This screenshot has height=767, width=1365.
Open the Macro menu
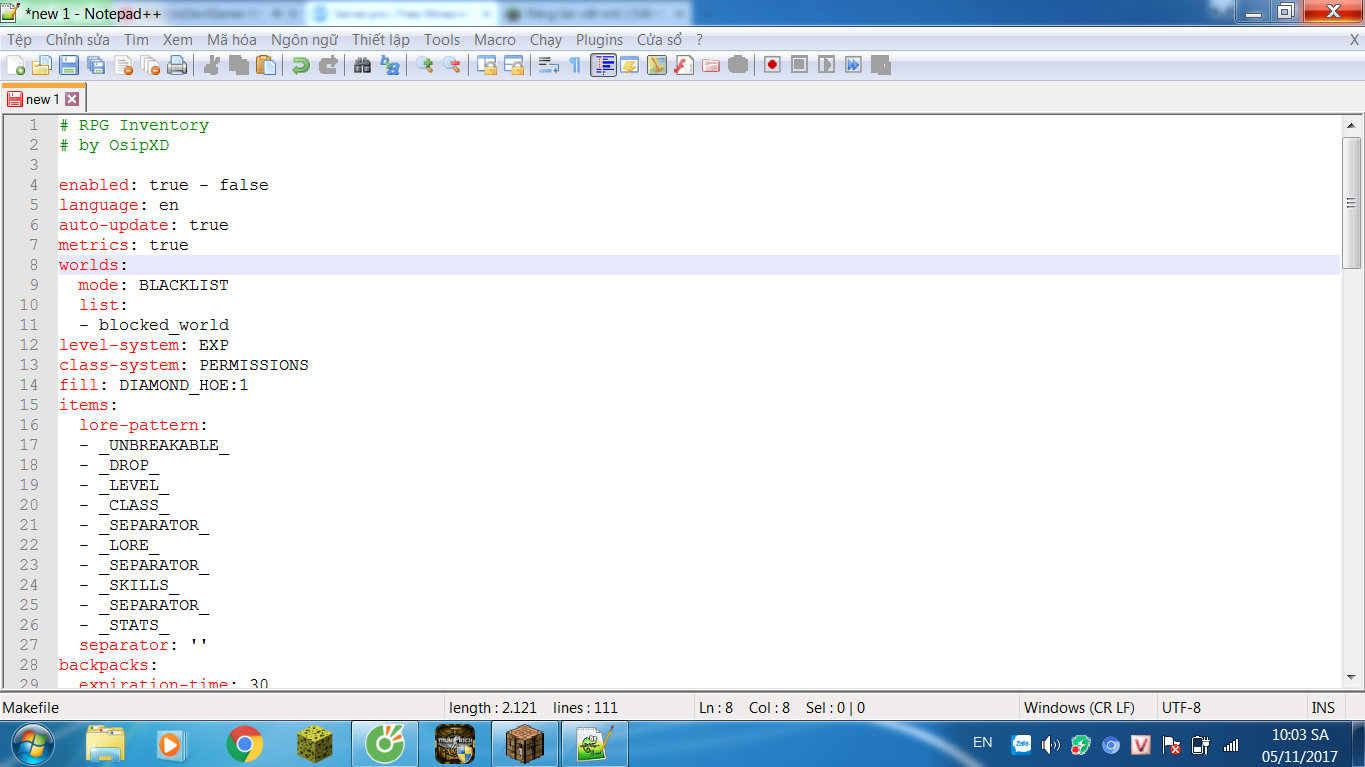(495, 40)
